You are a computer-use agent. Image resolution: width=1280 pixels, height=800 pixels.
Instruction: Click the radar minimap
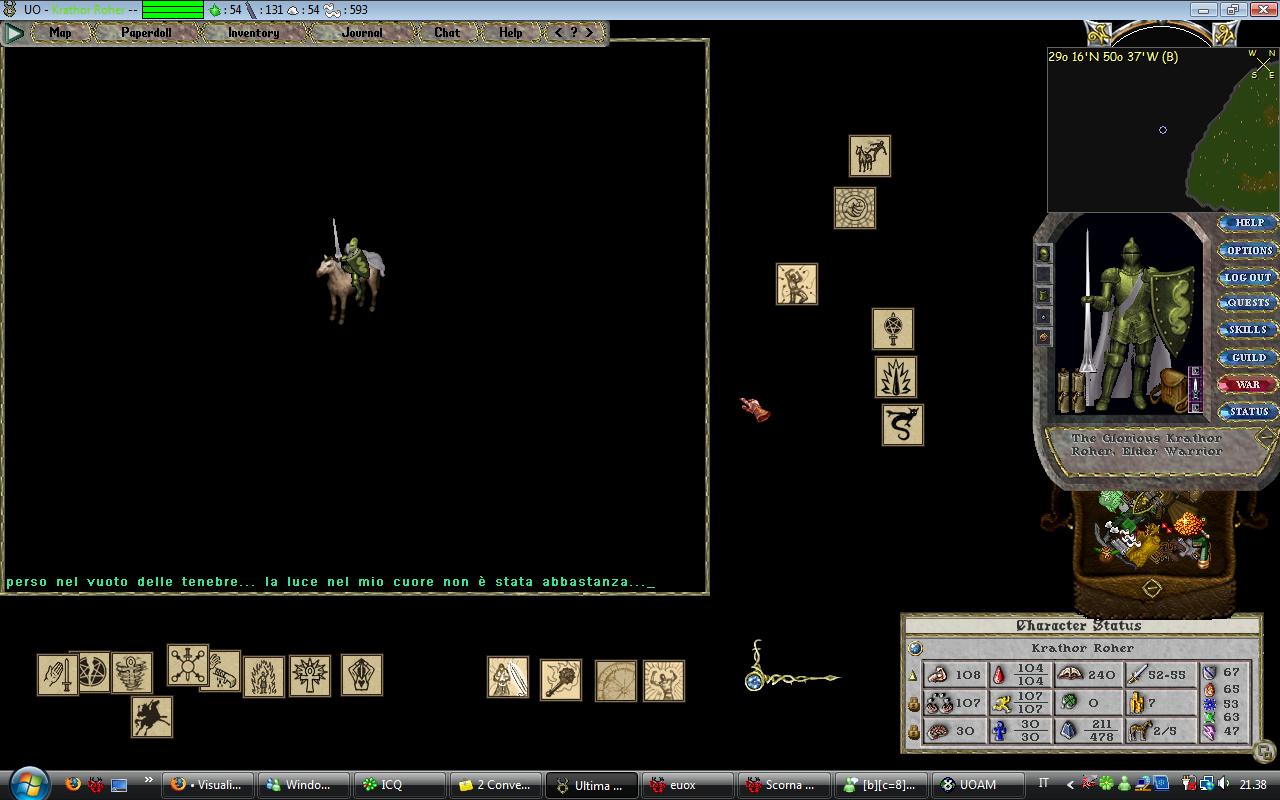pos(1162,129)
